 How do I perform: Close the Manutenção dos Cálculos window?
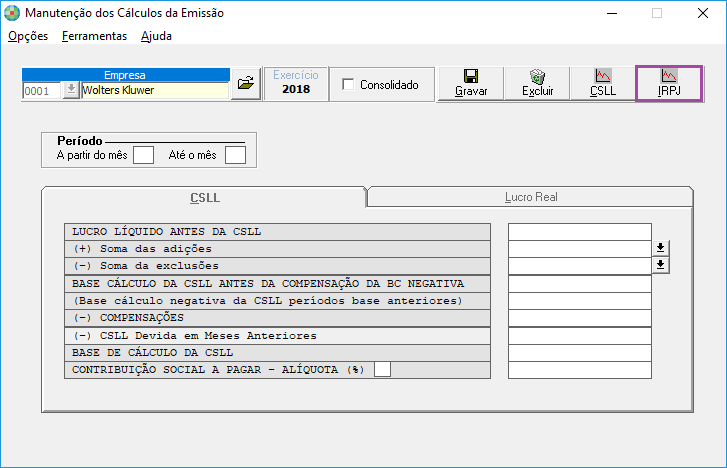click(703, 13)
